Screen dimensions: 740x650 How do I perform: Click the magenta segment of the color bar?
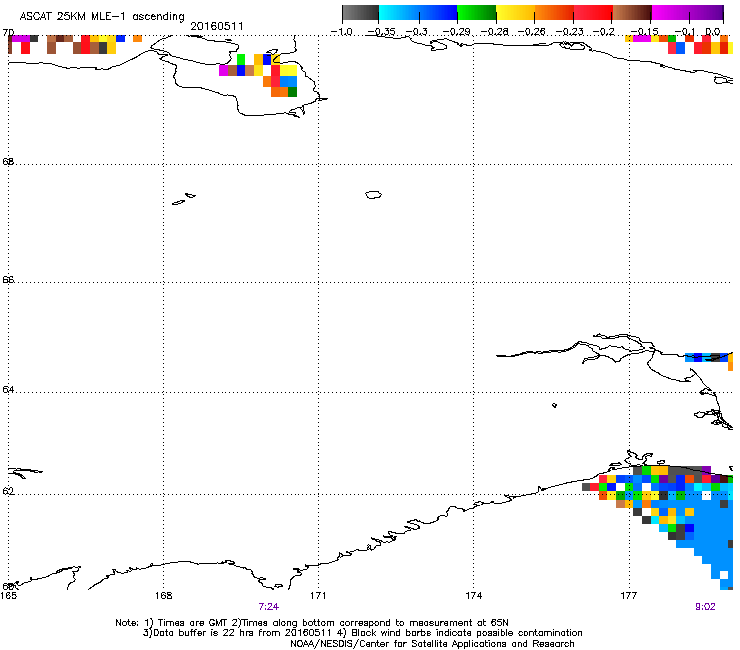(x=671, y=13)
